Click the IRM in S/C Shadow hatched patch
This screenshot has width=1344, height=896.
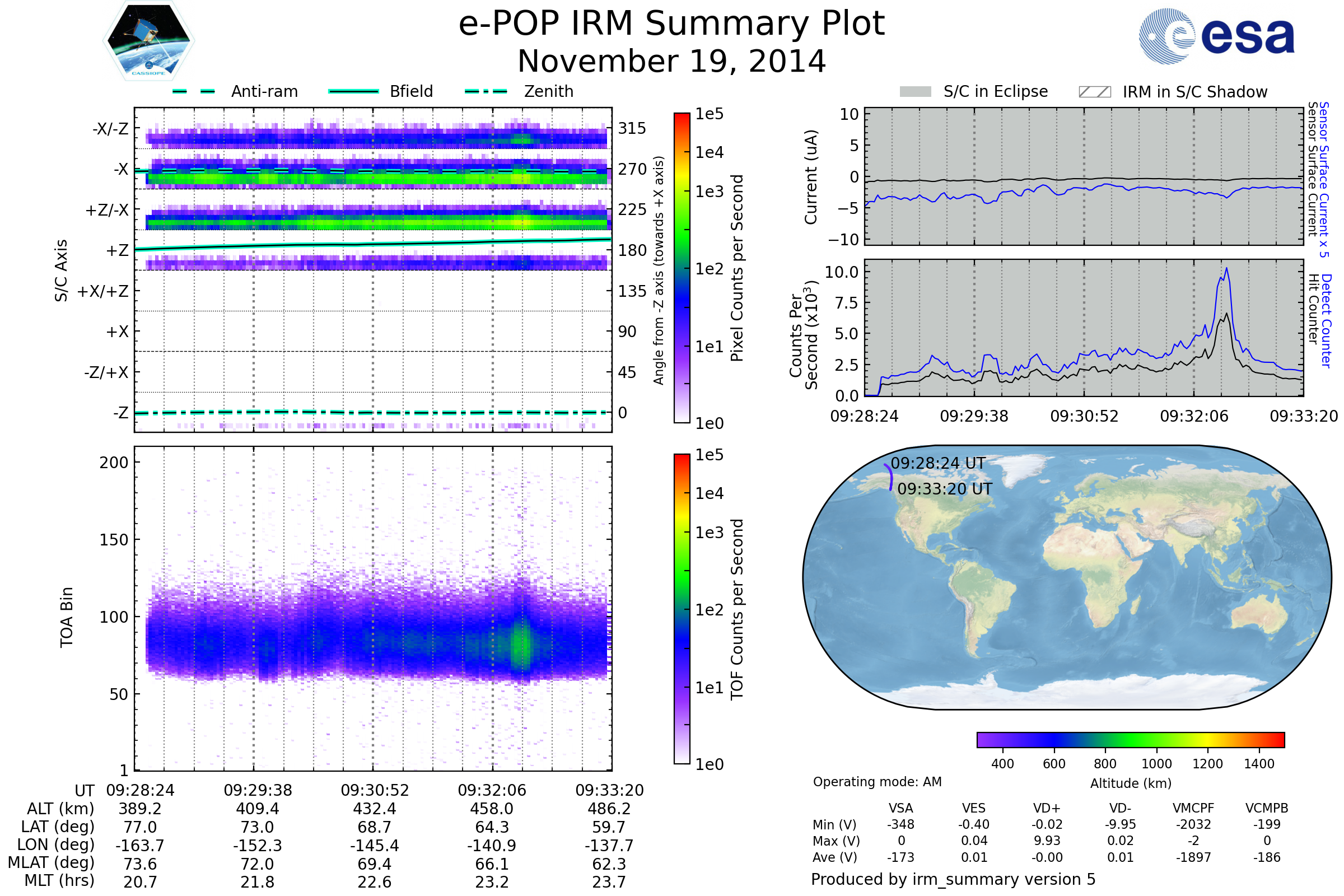tap(1094, 92)
